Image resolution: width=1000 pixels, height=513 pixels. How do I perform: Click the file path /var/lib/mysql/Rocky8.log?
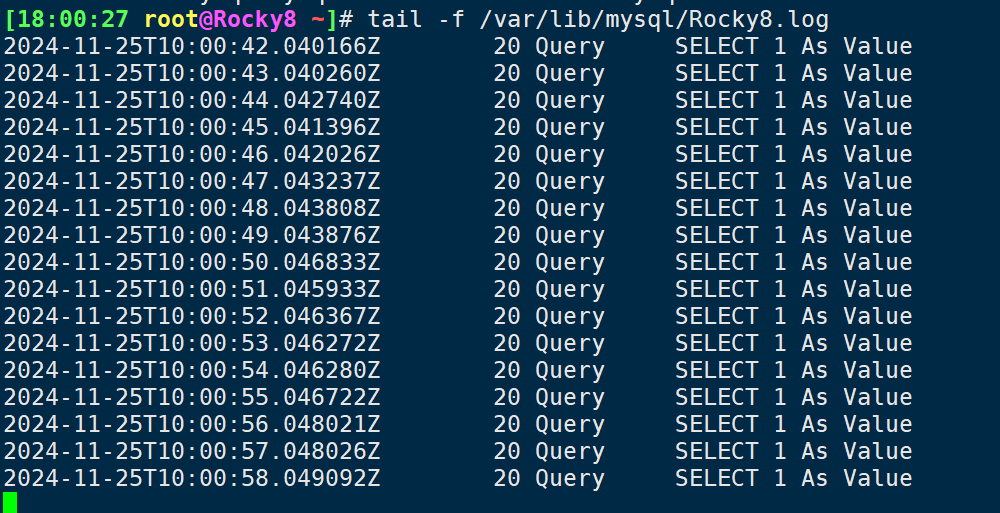point(654,20)
